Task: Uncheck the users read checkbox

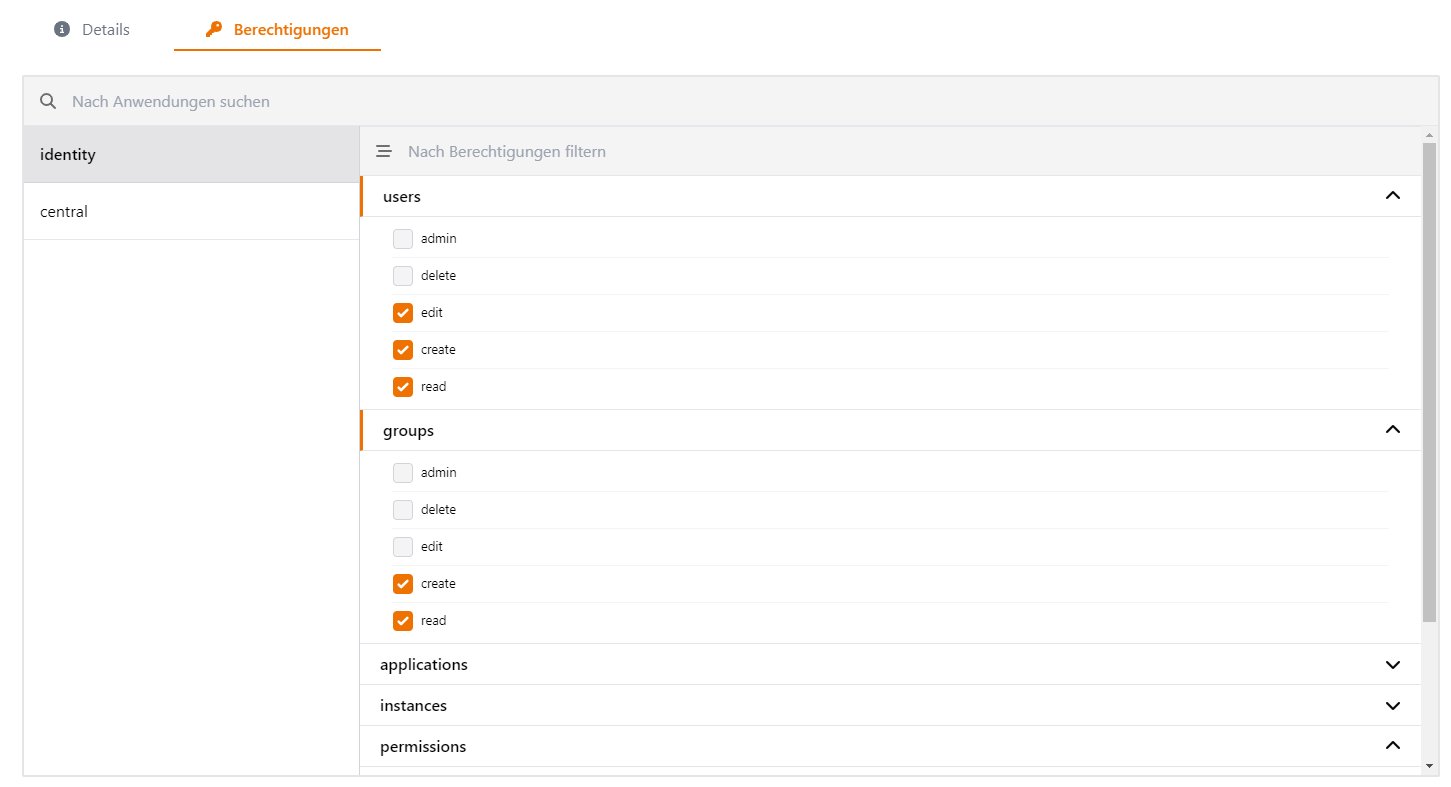Action: point(403,387)
